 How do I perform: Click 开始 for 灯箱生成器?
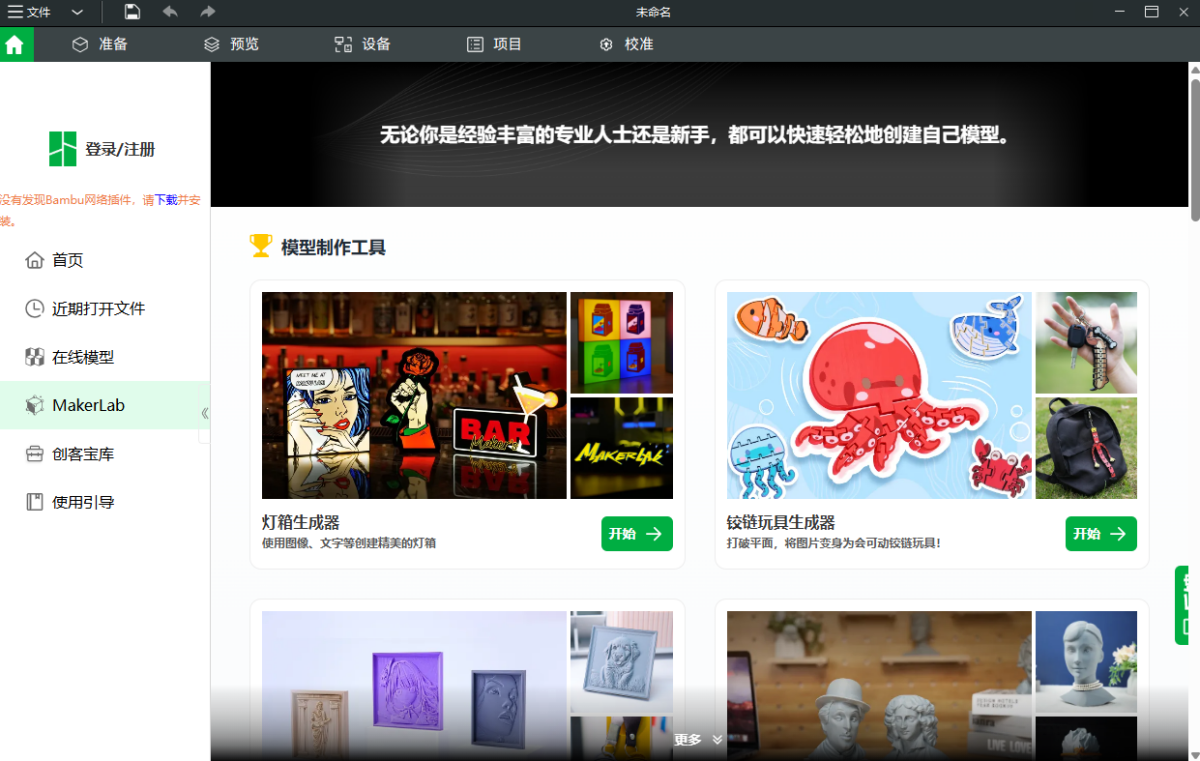click(637, 534)
